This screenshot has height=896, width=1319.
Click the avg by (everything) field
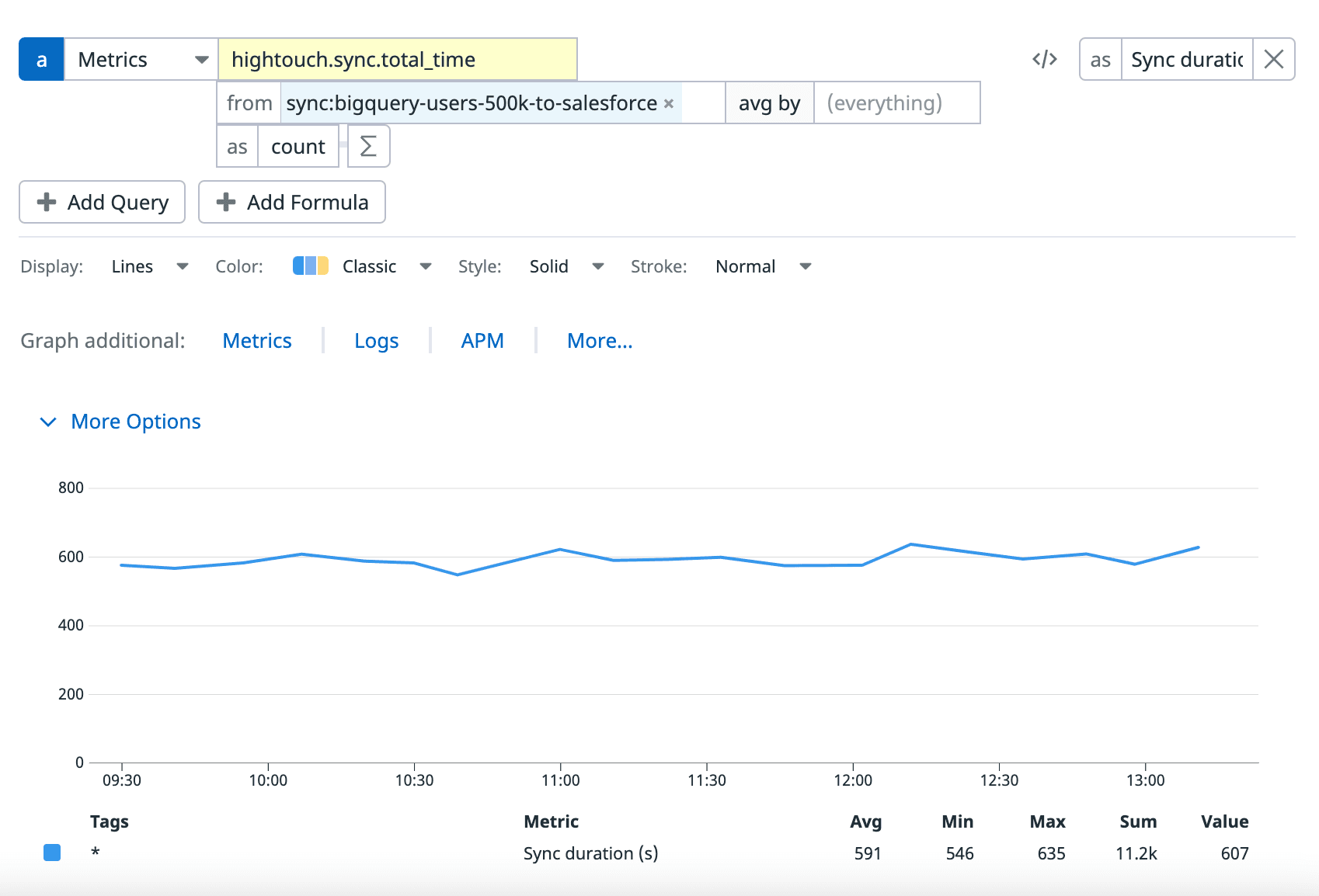pos(896,103)
